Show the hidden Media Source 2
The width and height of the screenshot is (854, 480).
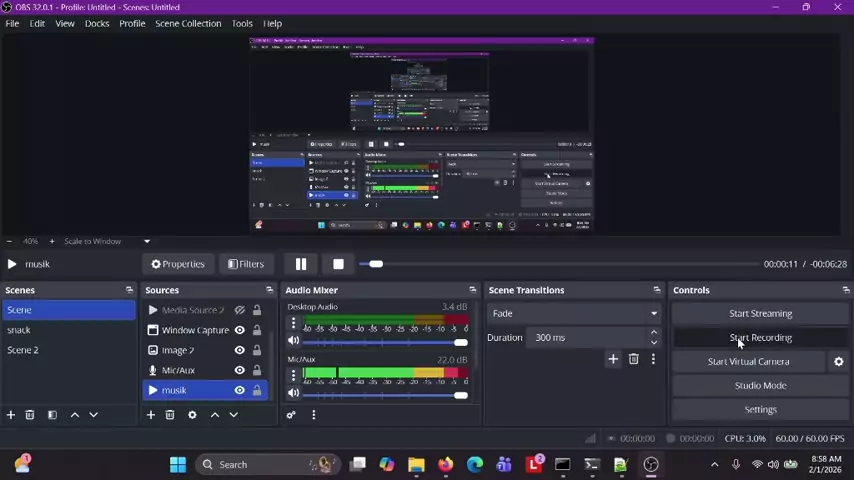coord(239,310)
